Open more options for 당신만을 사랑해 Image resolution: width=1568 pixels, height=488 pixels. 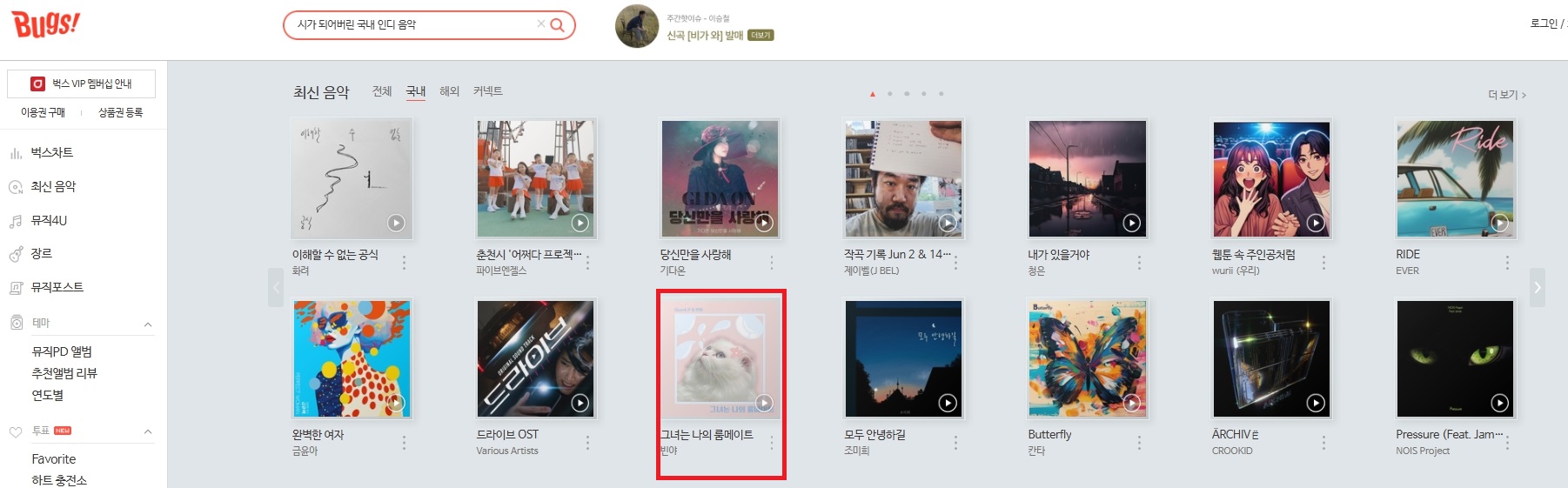tap(772, 262)
